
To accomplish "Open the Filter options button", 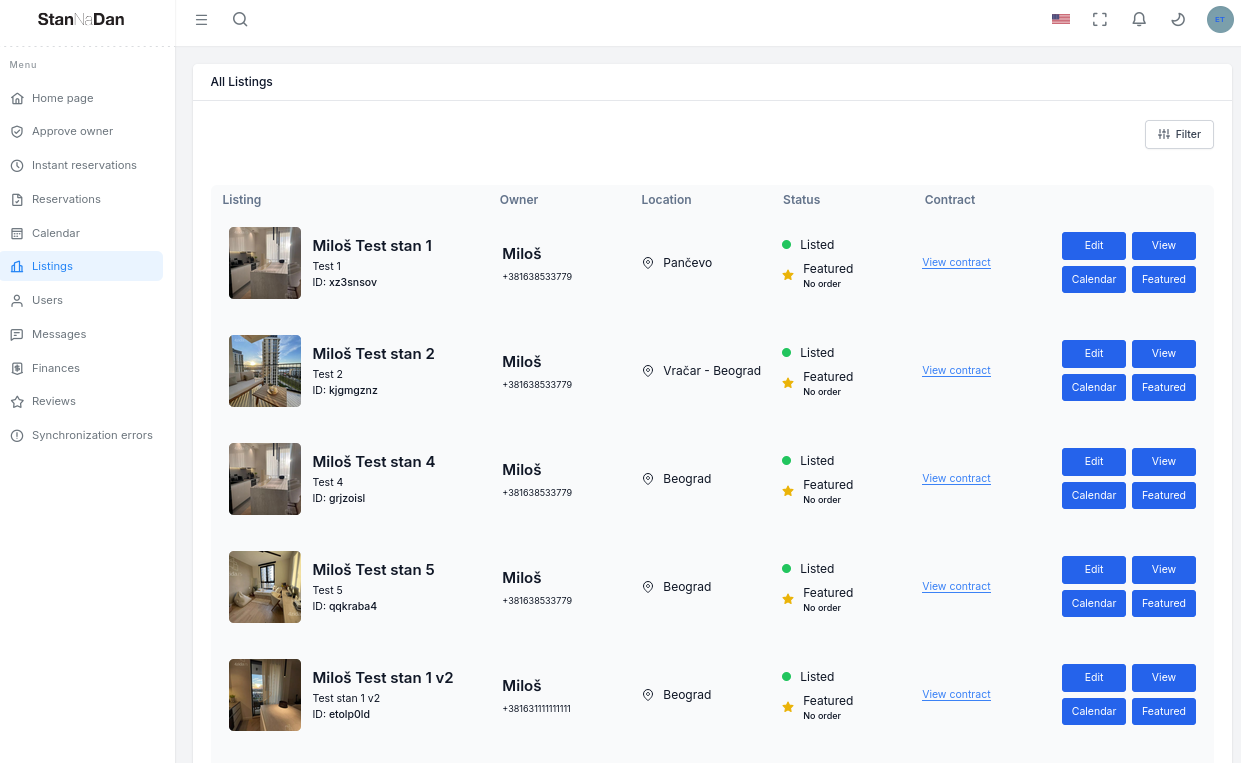I will (1179, 134).
